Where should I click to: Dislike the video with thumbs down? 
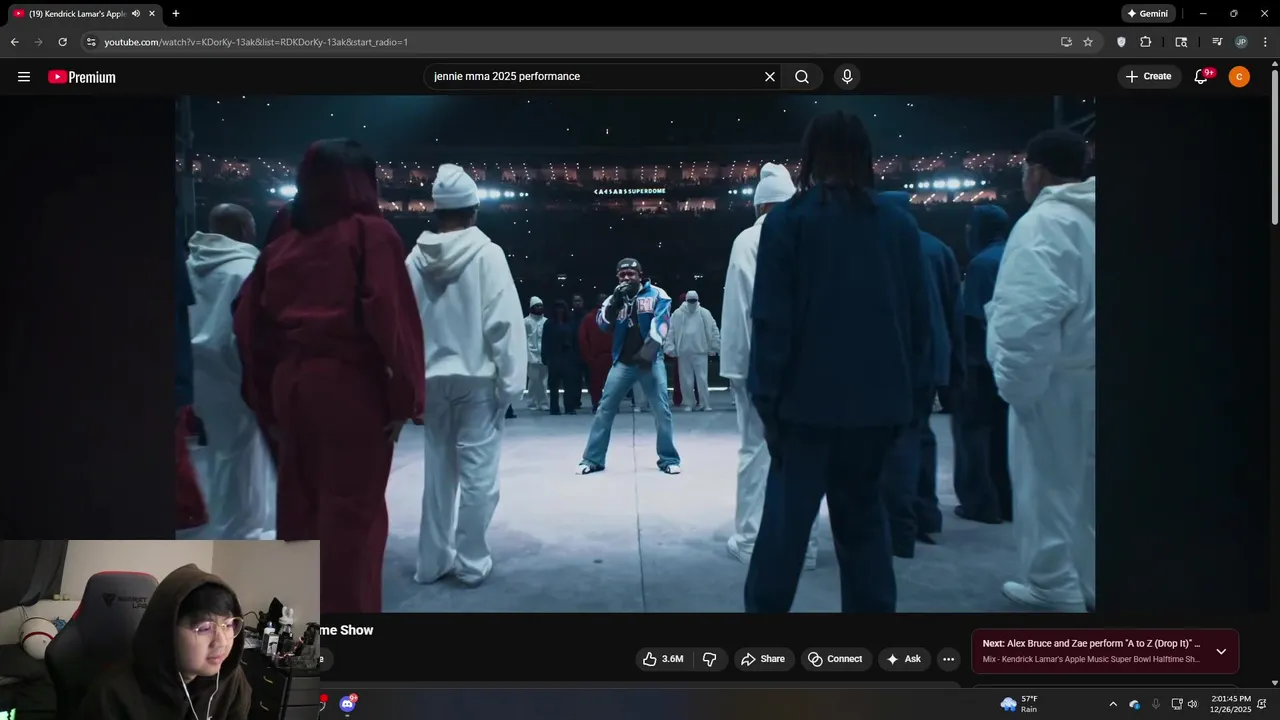tap(710, 659)
